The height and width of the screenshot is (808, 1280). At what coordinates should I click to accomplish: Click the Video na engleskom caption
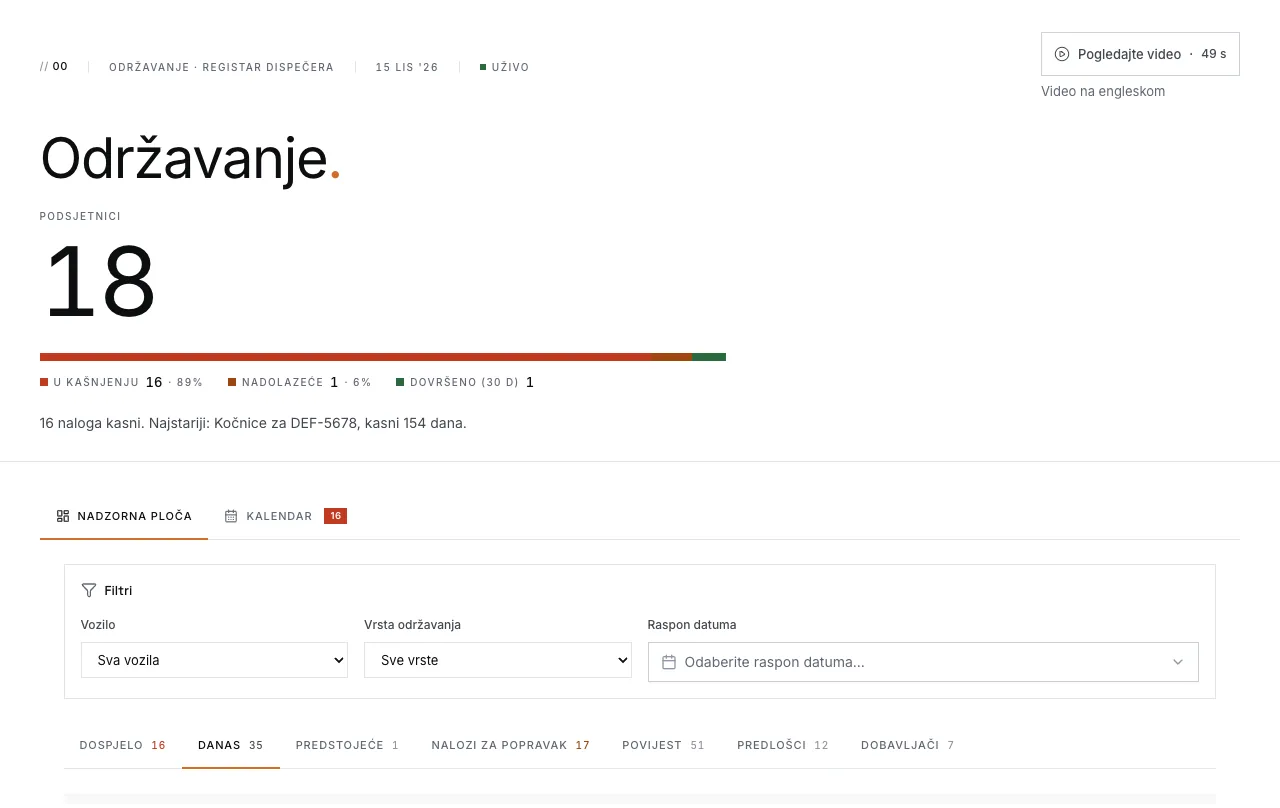coord(1103,91)
